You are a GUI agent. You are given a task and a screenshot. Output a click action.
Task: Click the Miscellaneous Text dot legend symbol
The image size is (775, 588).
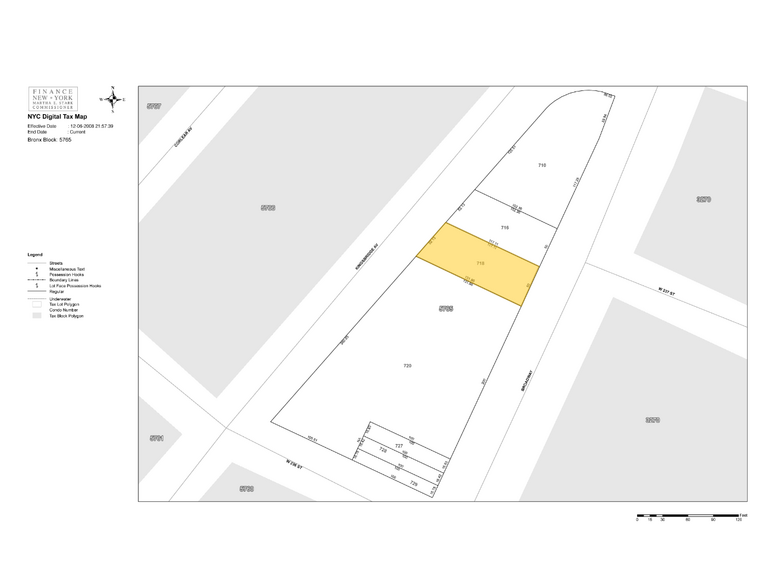(35, 269)
